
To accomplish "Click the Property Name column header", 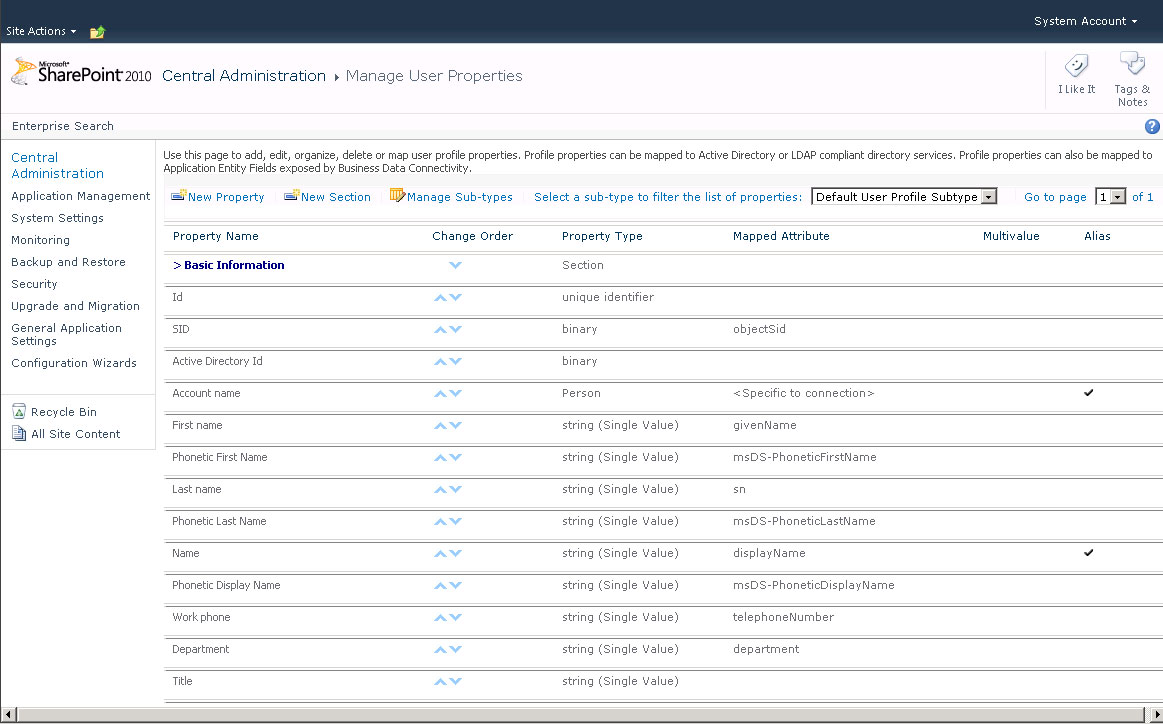I will pos(216,236).
